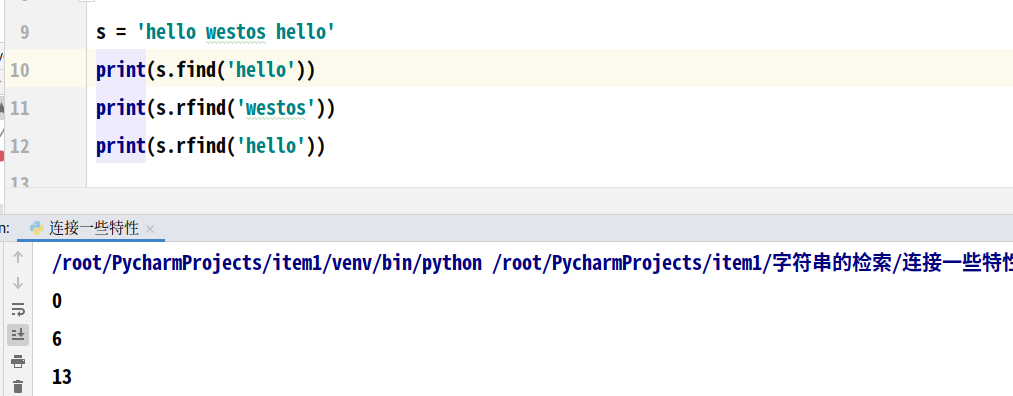Click output value 6
Screen dimensions: 1013x396
click(x=57, y=339)
